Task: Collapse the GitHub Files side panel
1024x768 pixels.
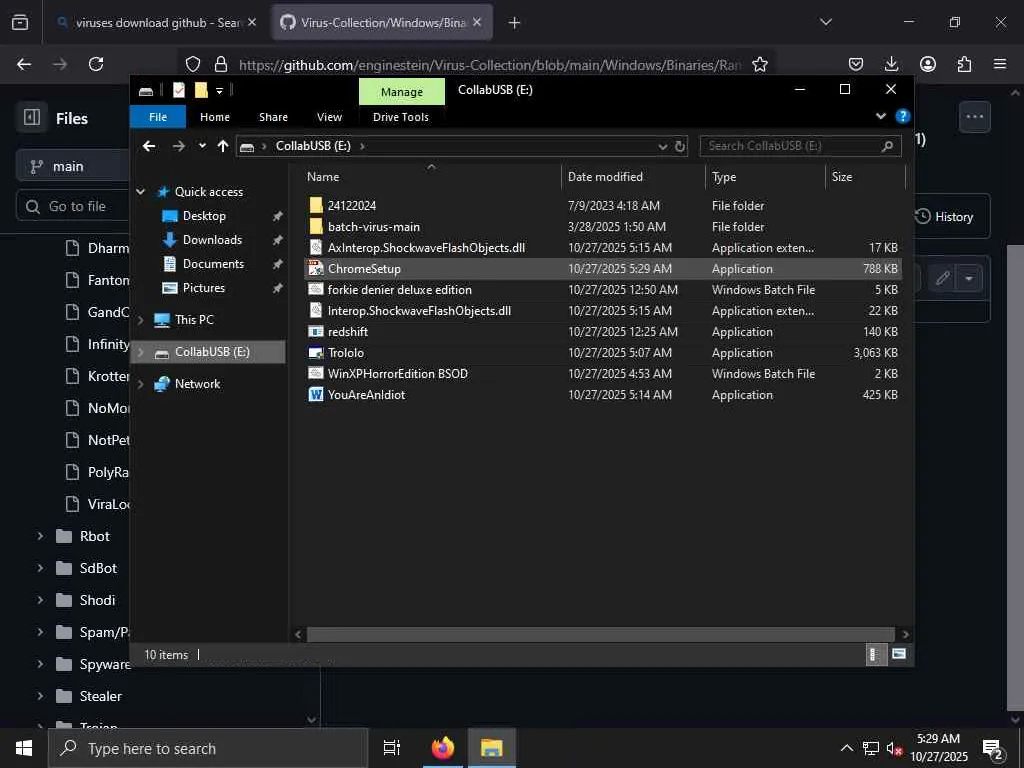Action: (32, 117)
